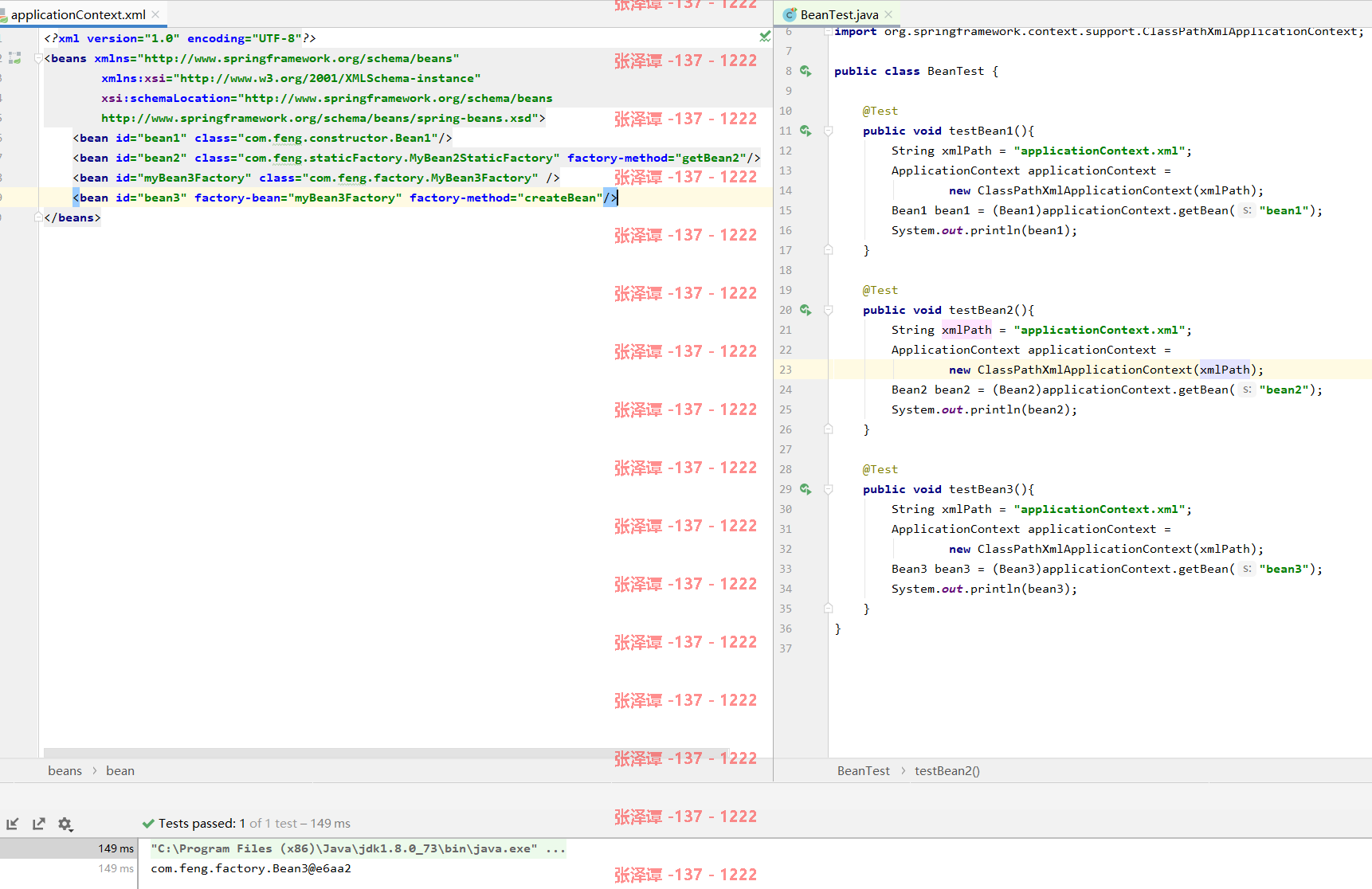Close the applicationContext.xml tab
Screen dimensions: 1372x889
click(x=156, y=14)
